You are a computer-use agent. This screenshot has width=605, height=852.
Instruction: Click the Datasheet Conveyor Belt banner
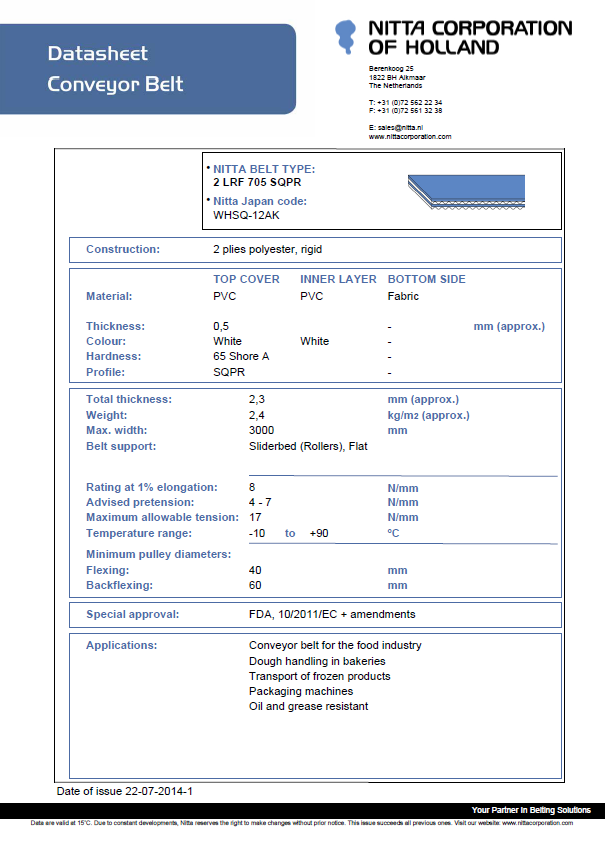(148, 69)
